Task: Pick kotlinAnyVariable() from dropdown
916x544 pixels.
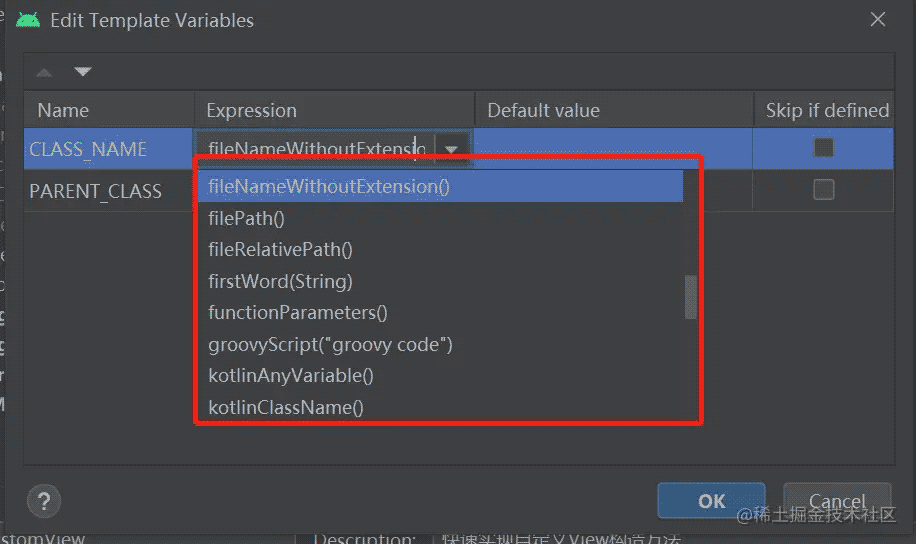Action: click(x=290, y=376)
